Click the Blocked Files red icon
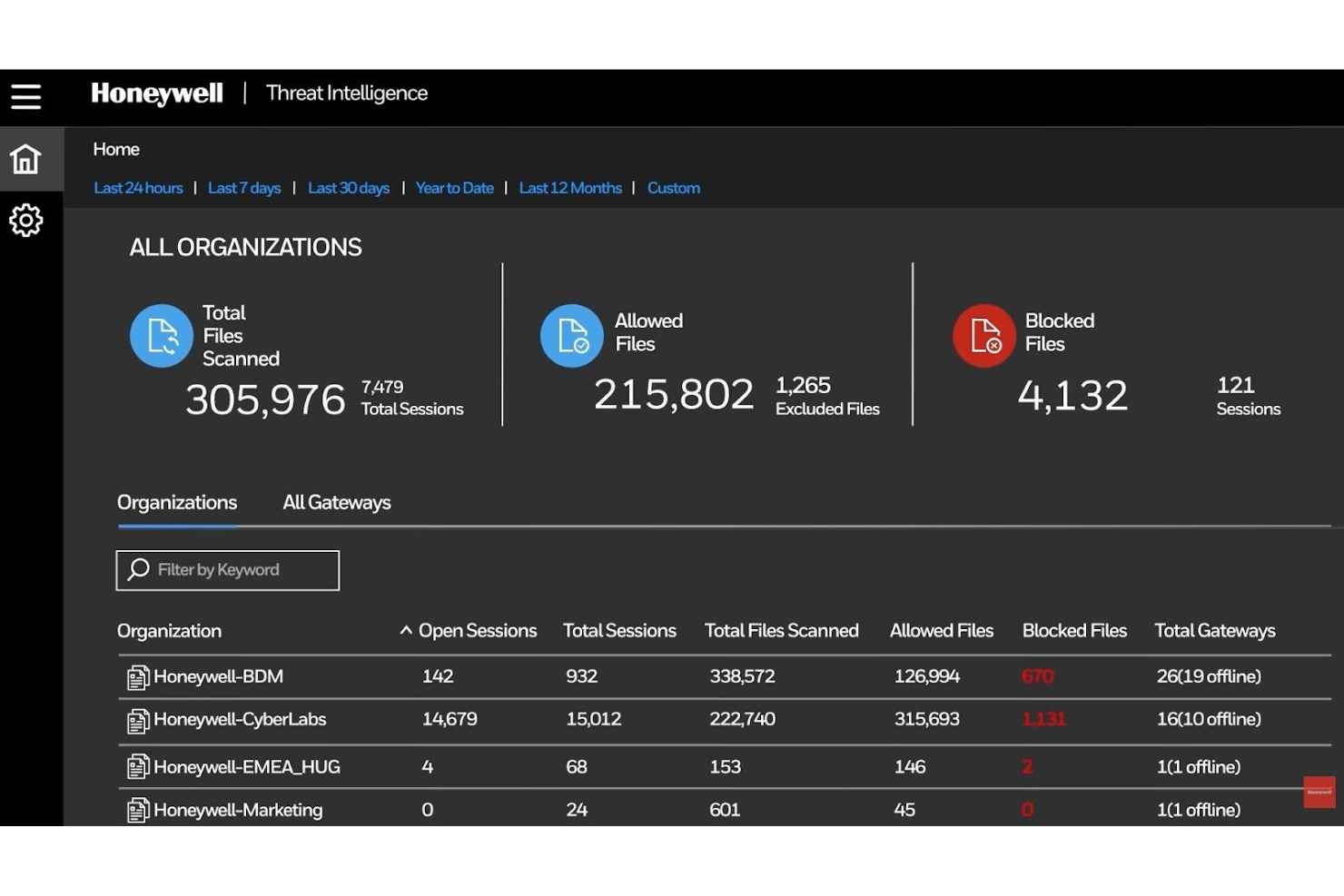Screen dimensions: 1344x896 (983, 335)
